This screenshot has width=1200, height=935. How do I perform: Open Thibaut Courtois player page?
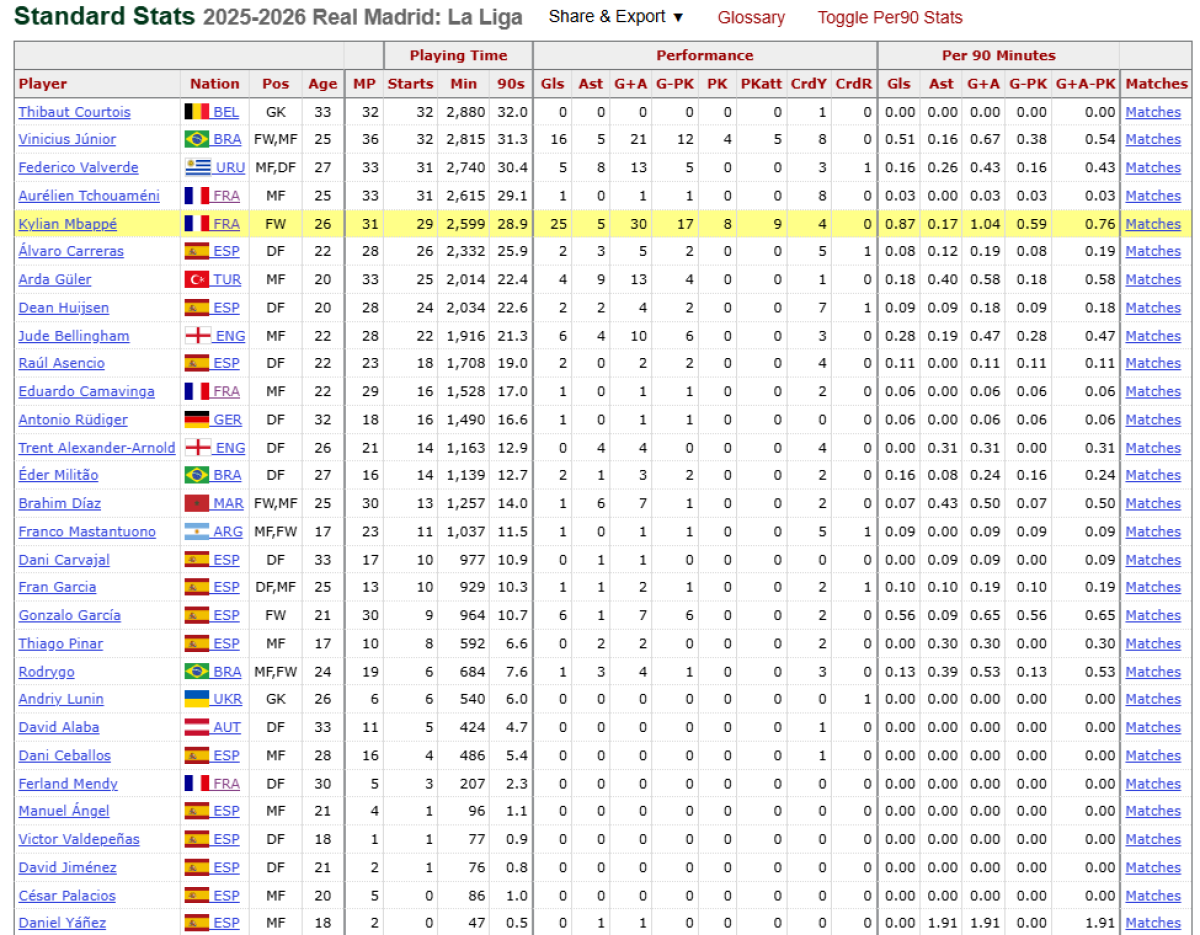(x=74, y=112)
